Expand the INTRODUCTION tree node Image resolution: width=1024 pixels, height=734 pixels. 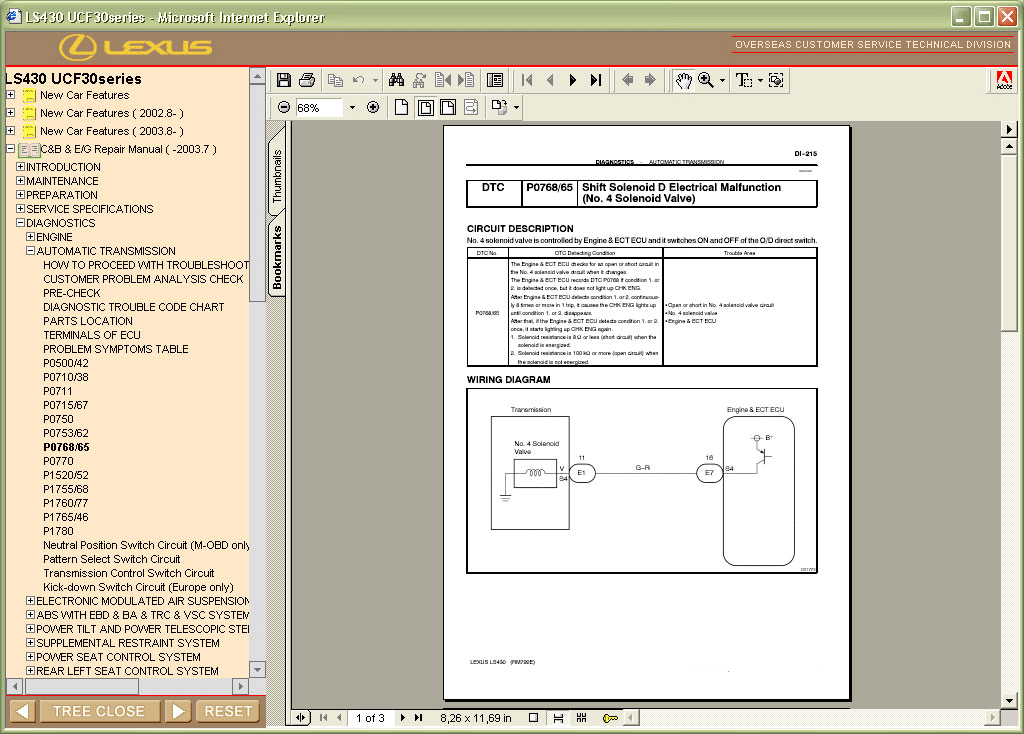(20, 167)
